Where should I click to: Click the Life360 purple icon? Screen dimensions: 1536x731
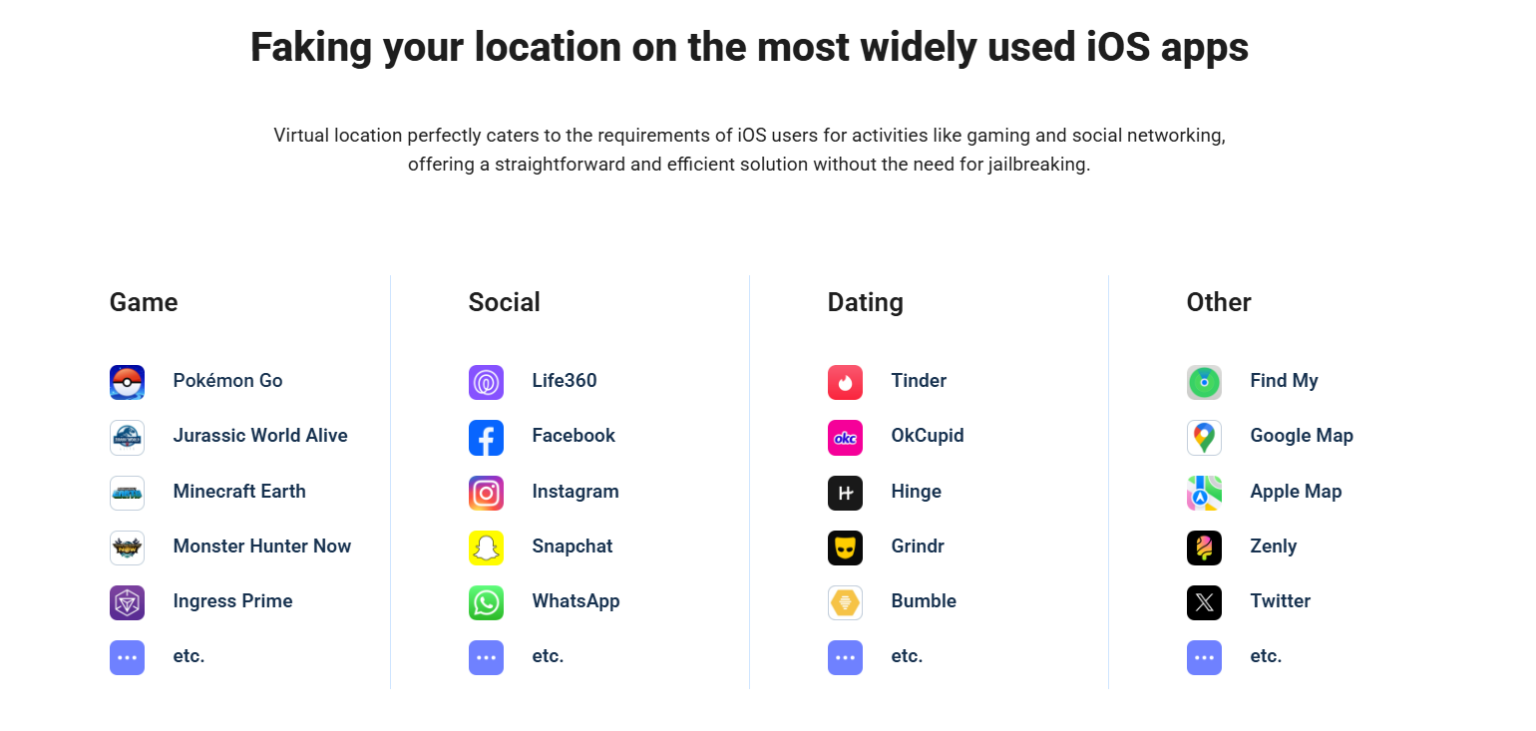[486, 382]
